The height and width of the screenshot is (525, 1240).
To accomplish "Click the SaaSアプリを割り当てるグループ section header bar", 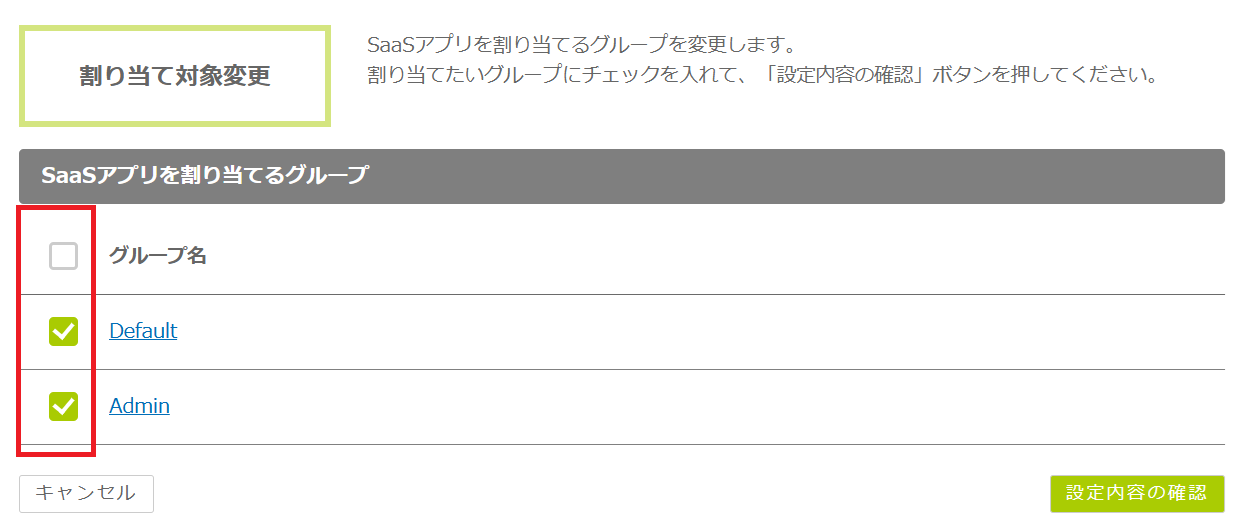I will 621,176.
